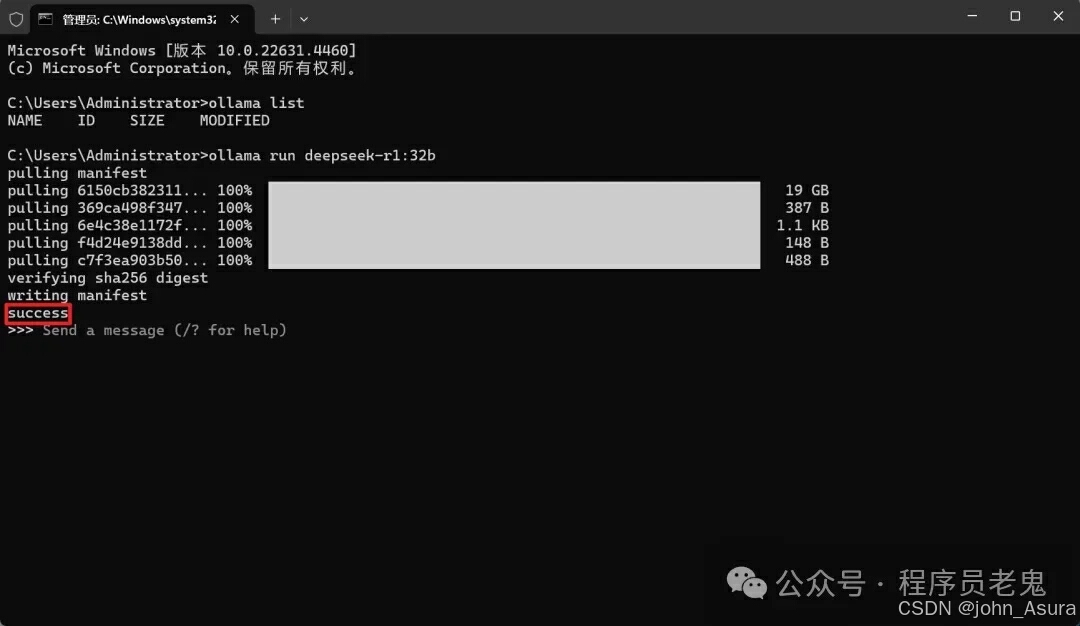Click the 'verifying sha256 digest' line

[x=107, y=278]
